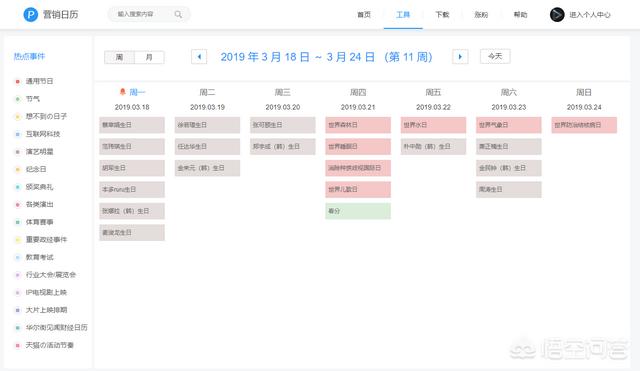Switch to 月 month view
The width and height of the screenshot is (640, 371).
(x=149, y=57)
